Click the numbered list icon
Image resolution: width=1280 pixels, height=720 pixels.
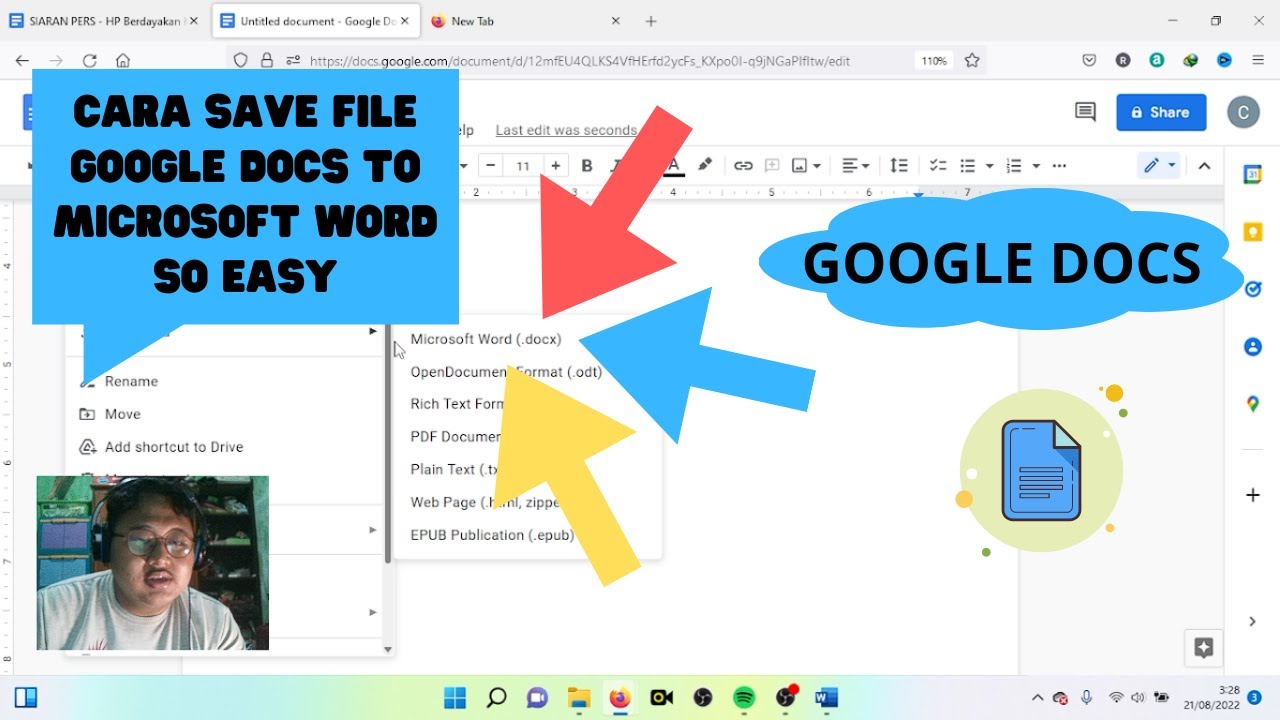point(1014,165)
